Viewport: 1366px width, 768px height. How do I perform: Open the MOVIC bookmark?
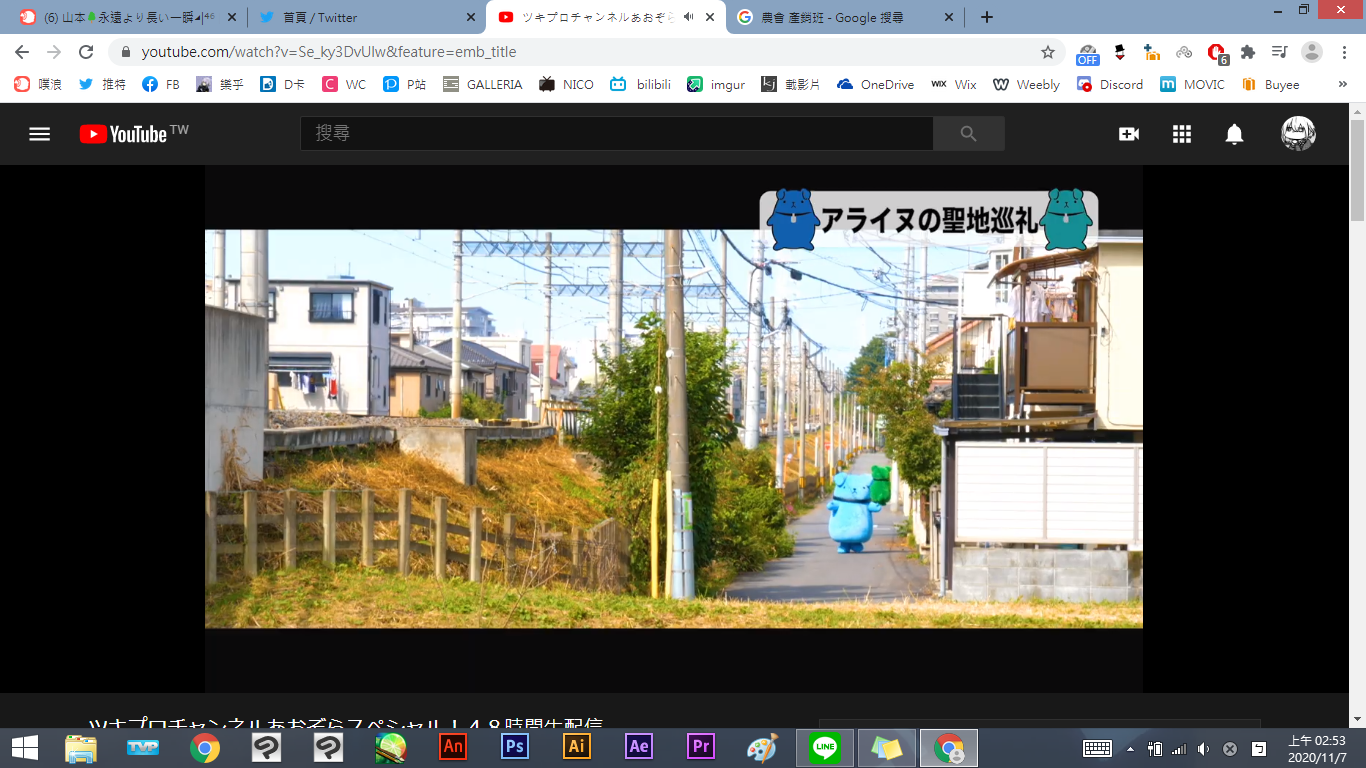pyautogui.click(x=1192, y=85)
